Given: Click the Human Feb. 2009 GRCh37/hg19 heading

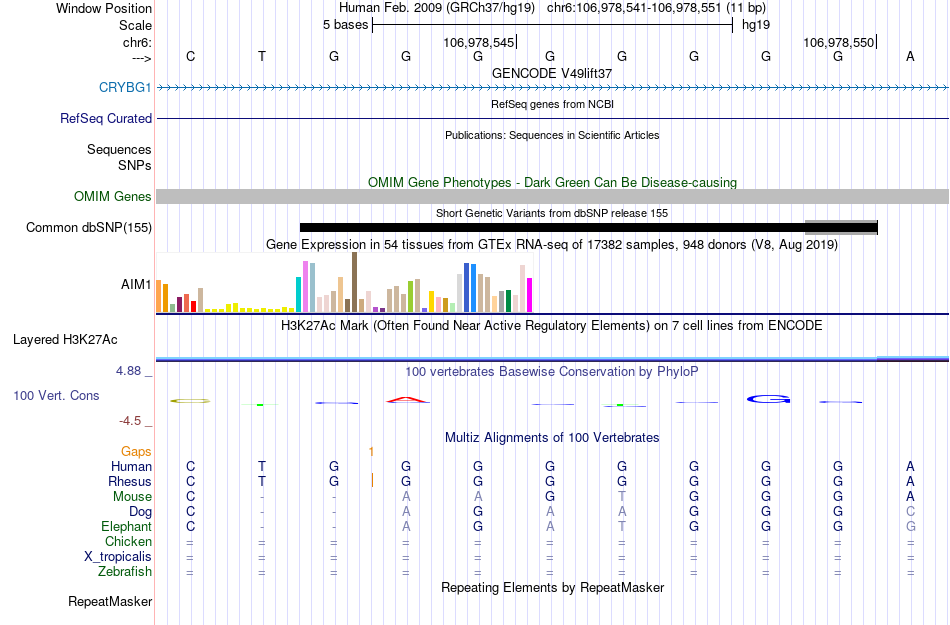Looking at the screenshot, I should [x=437, y=8].
